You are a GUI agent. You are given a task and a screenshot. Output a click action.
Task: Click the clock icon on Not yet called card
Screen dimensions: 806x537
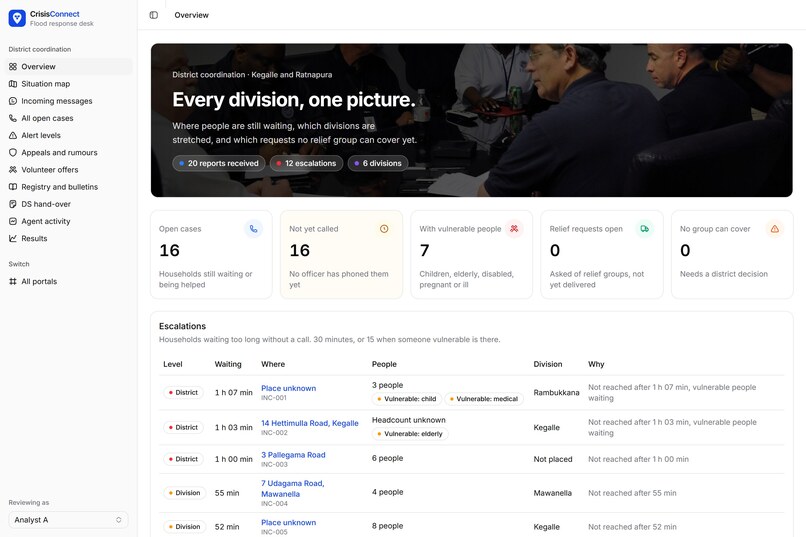384,229
